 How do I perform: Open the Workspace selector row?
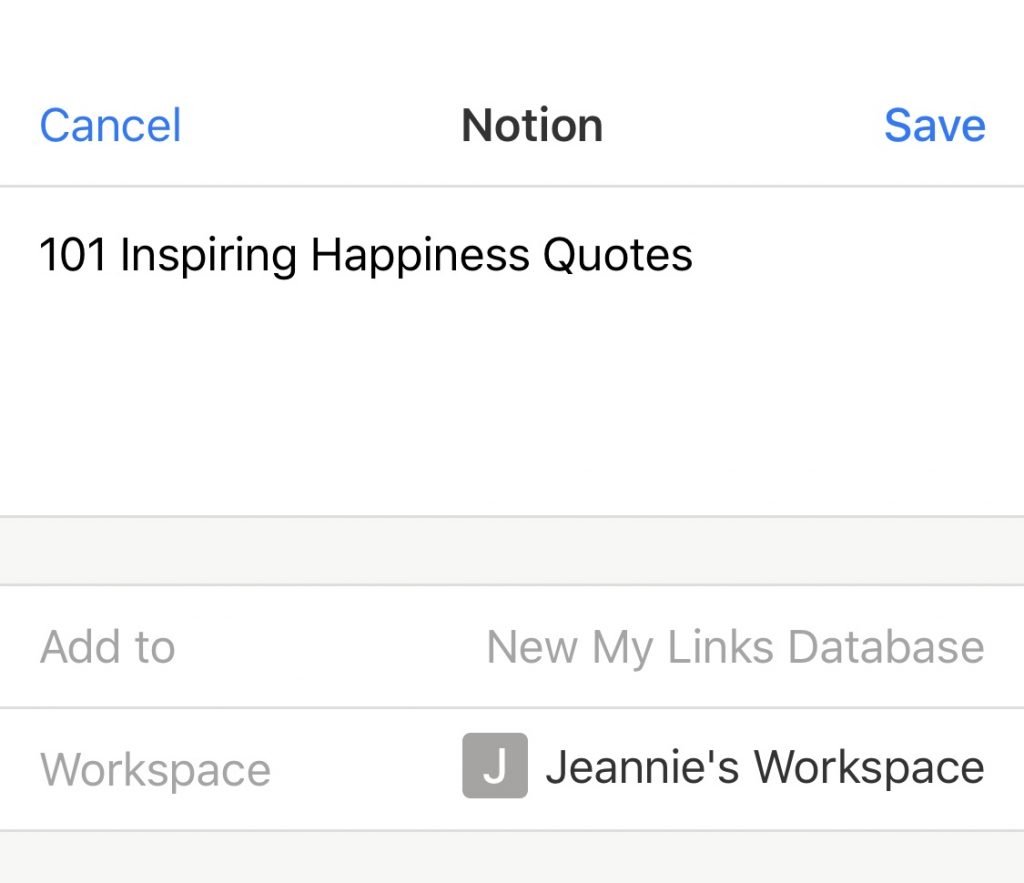point(512,768)
